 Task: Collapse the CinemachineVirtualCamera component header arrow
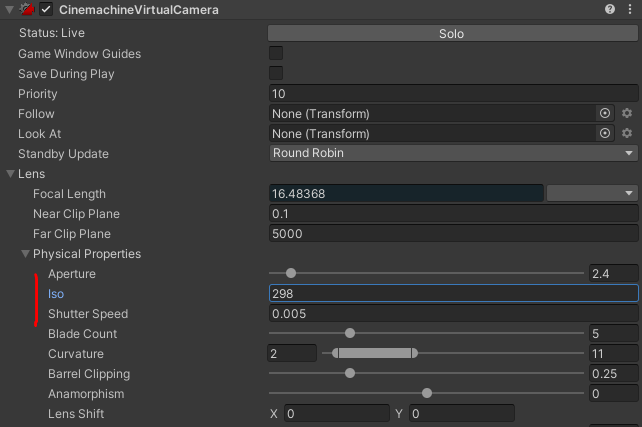pos(8,9)
